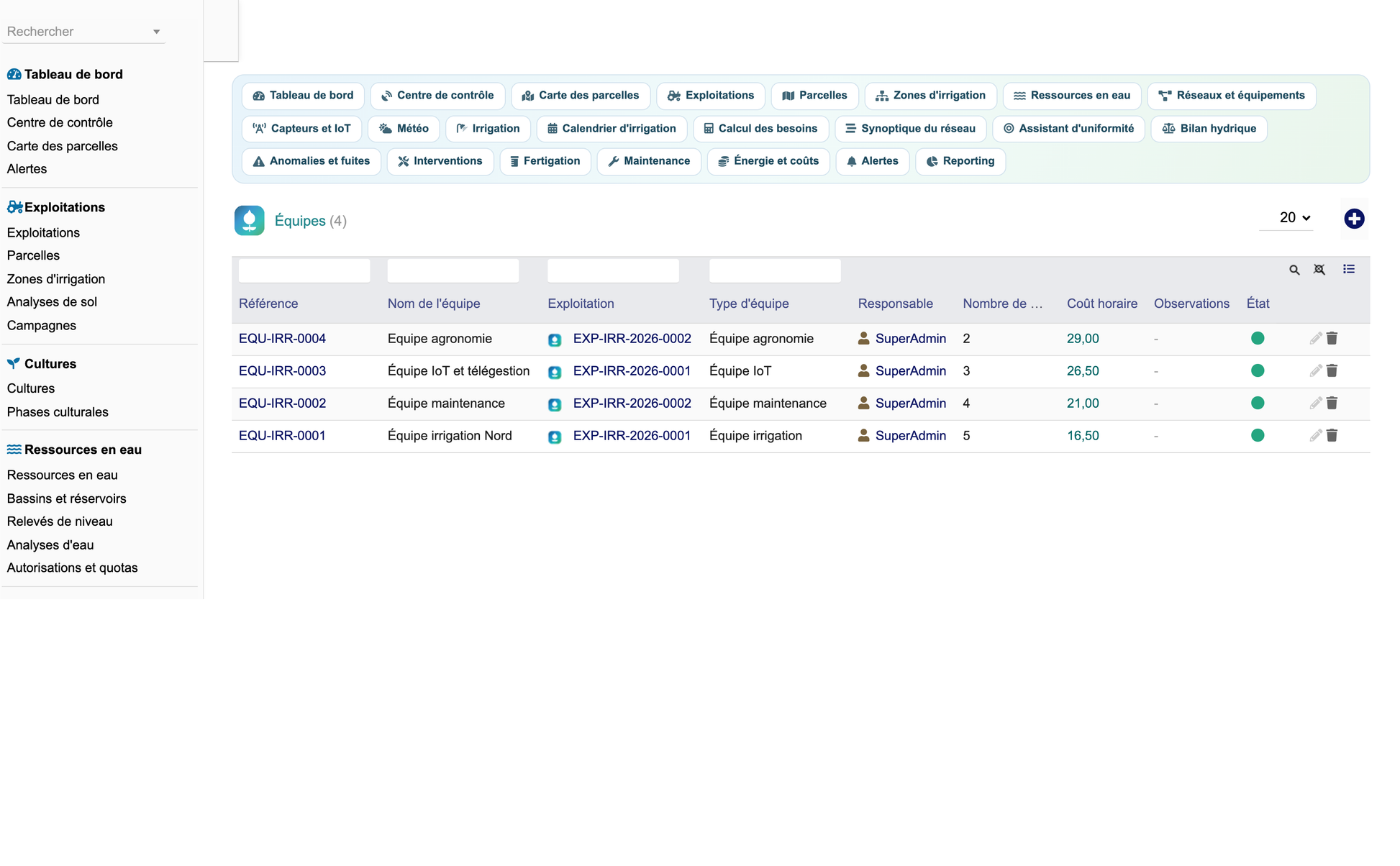Click the clear filters icon
This screenshot has height=866, width=1400.
click(x=1319, y=270)
